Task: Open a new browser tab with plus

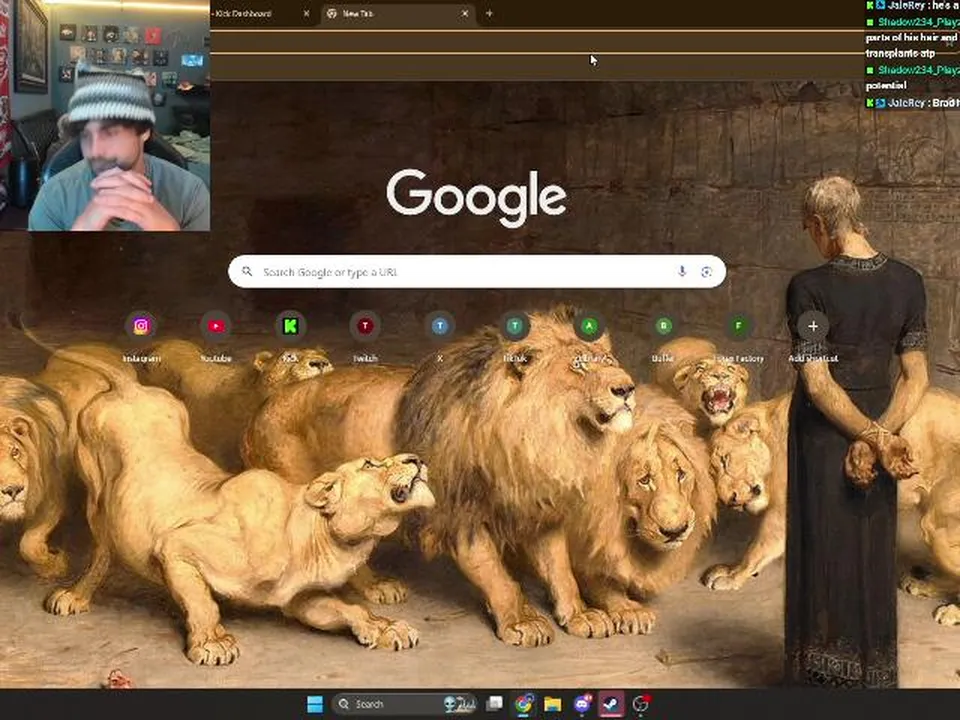Action: coord(489,13)
